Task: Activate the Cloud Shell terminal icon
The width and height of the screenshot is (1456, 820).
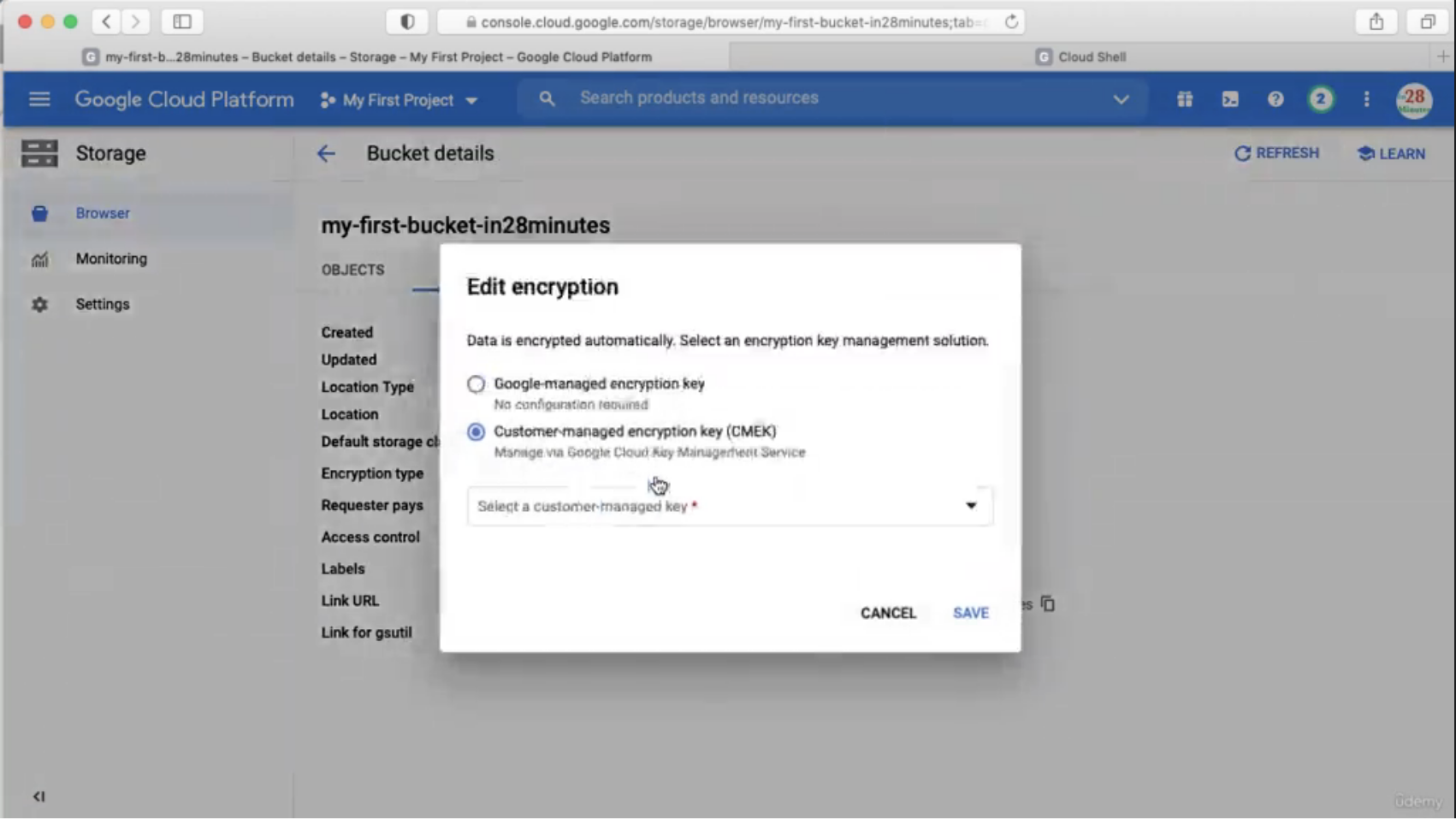Action: pos(1230,99)
